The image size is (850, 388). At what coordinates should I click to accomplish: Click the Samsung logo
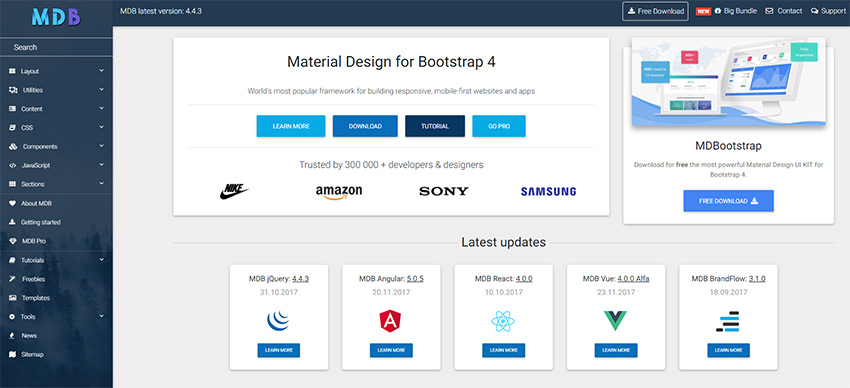click(548, 191)
